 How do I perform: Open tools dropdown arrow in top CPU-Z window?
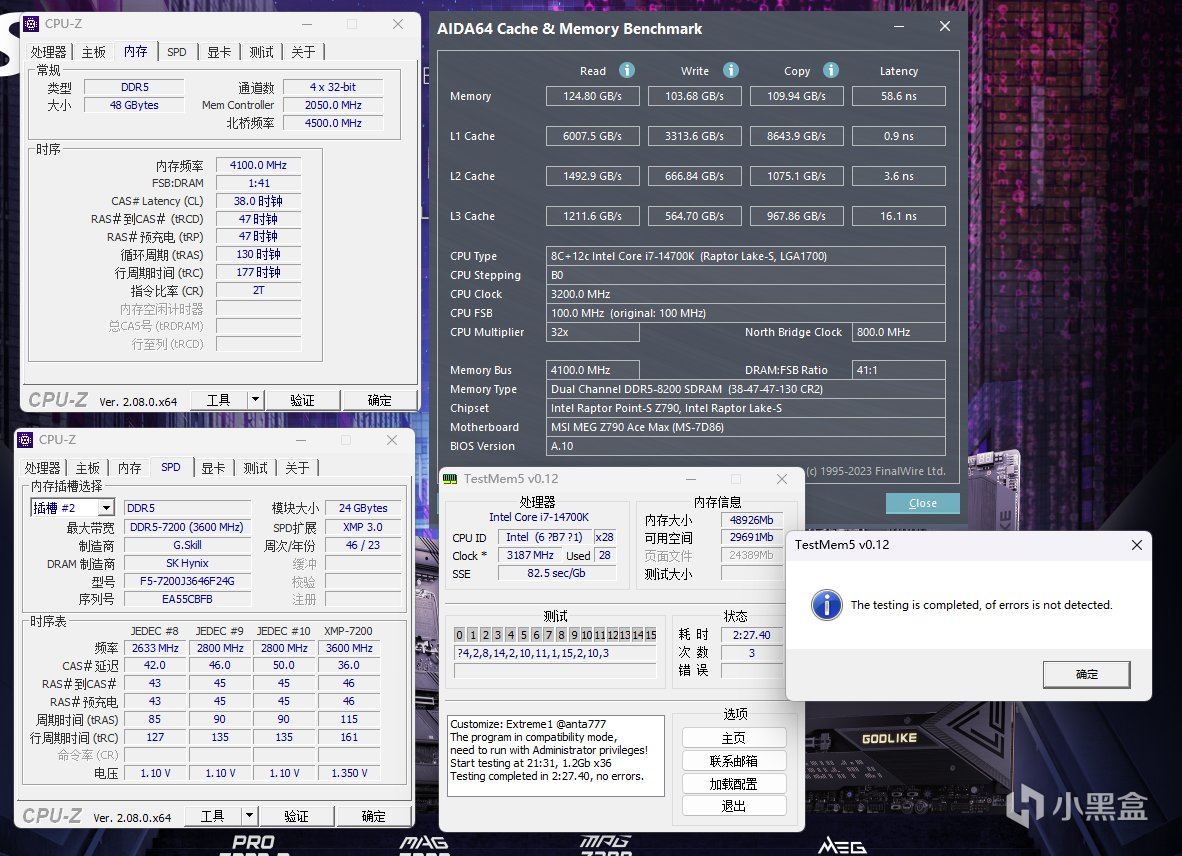256,400
